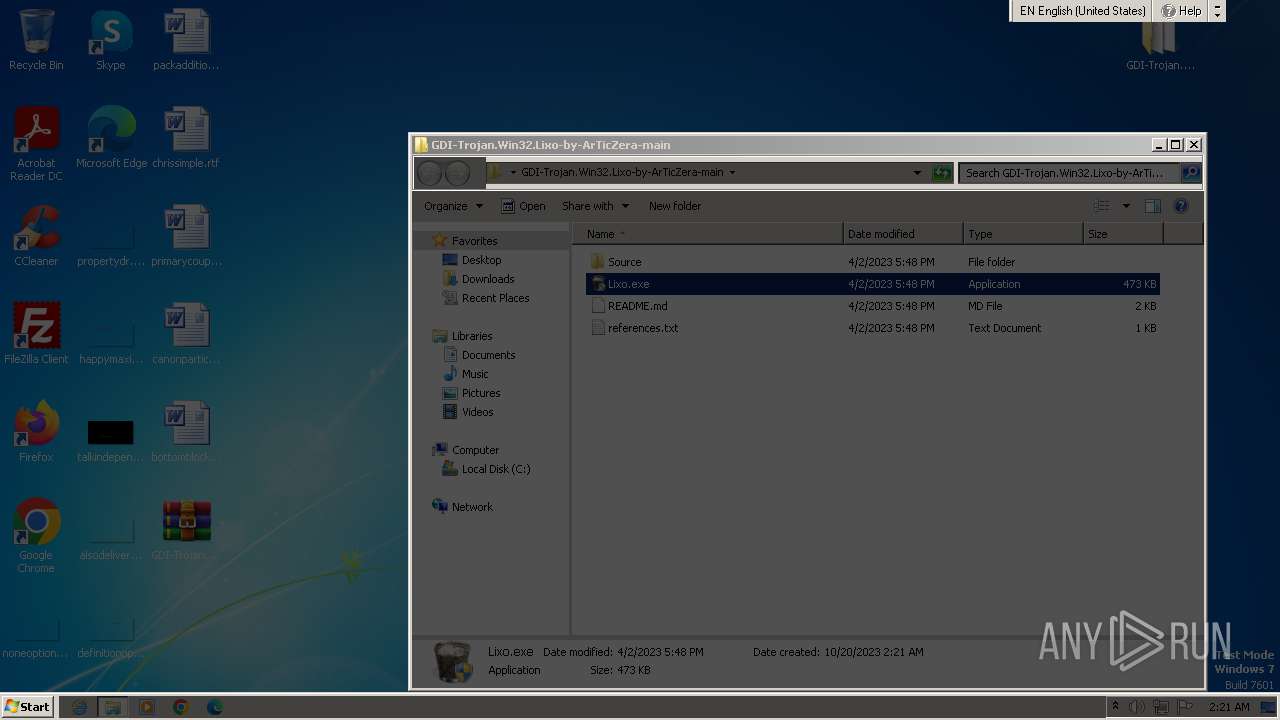Screen dimensions: 1280x720
Task: Open the Recycle Bin desktop icon
Action: click(36, 41)
